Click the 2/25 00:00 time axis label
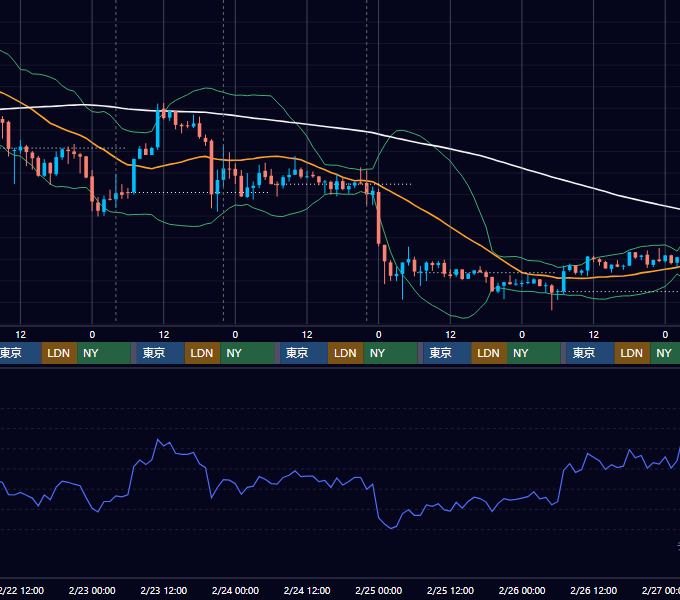 (x=379, y=590)
